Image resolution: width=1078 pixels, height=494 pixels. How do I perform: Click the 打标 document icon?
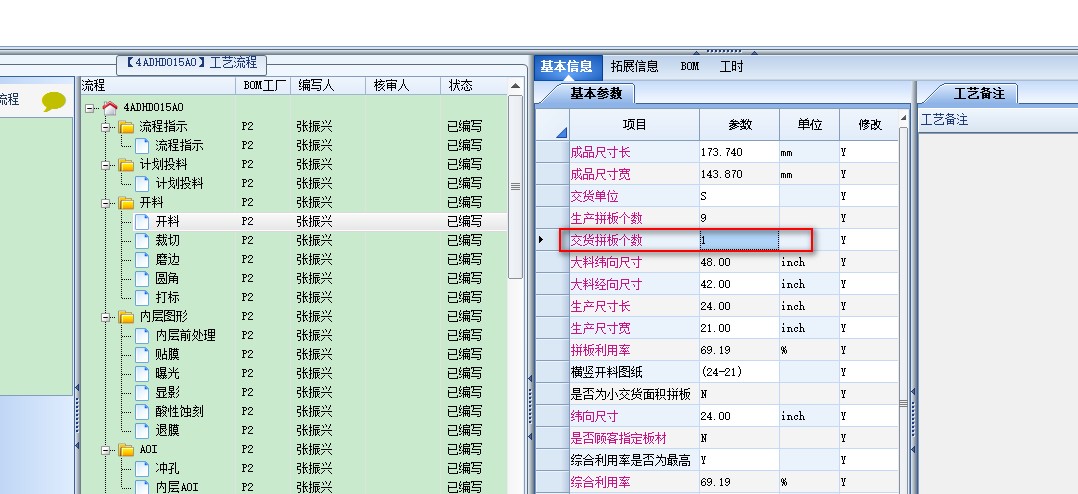point(142,297)
